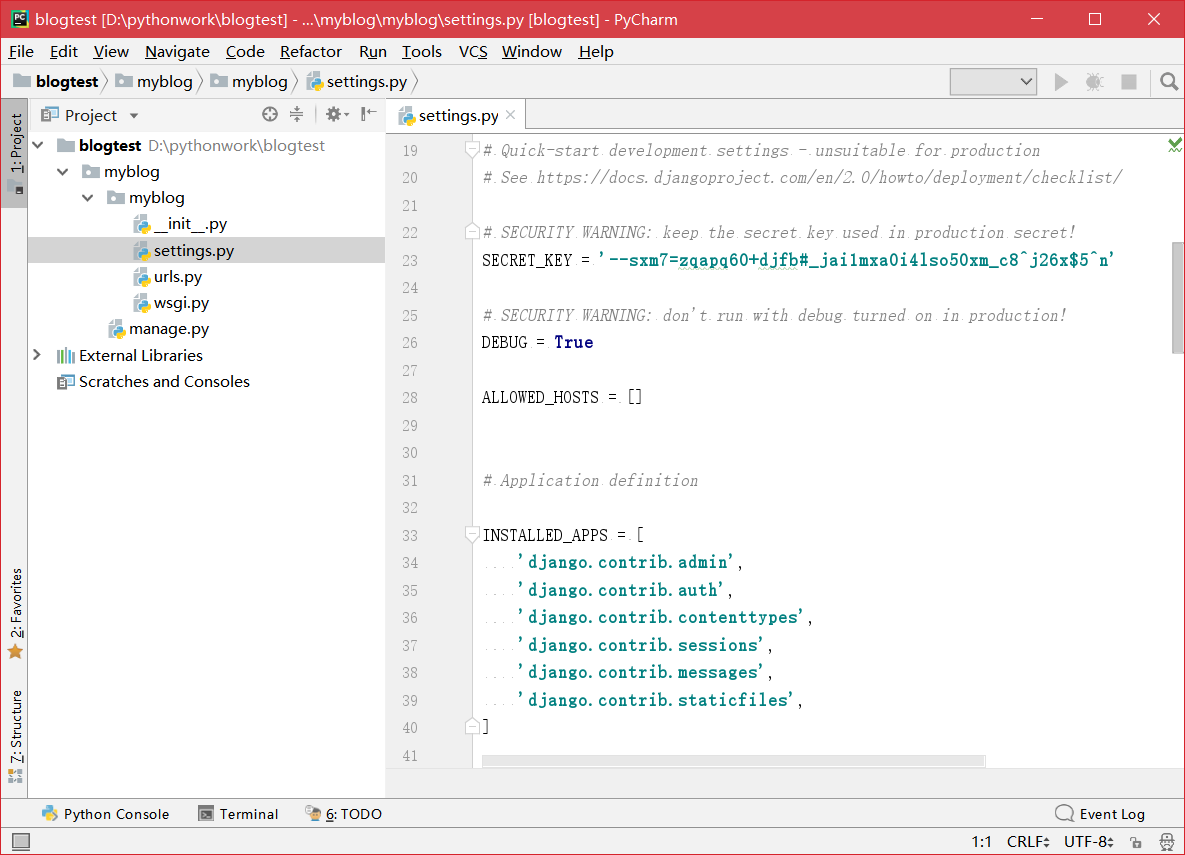The image size is (1185, 855).
Task: Open the 6: TODO tool window
Action: (x=344, y=813)
